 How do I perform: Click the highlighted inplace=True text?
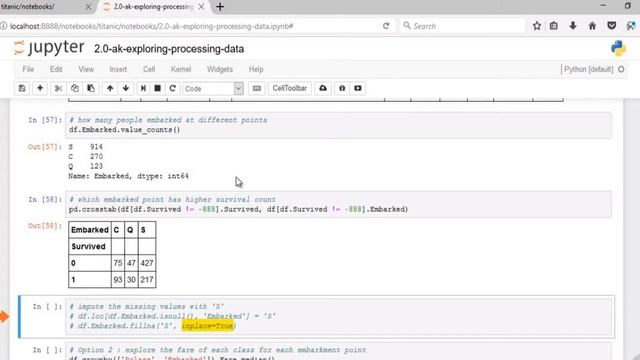point(208,326)
